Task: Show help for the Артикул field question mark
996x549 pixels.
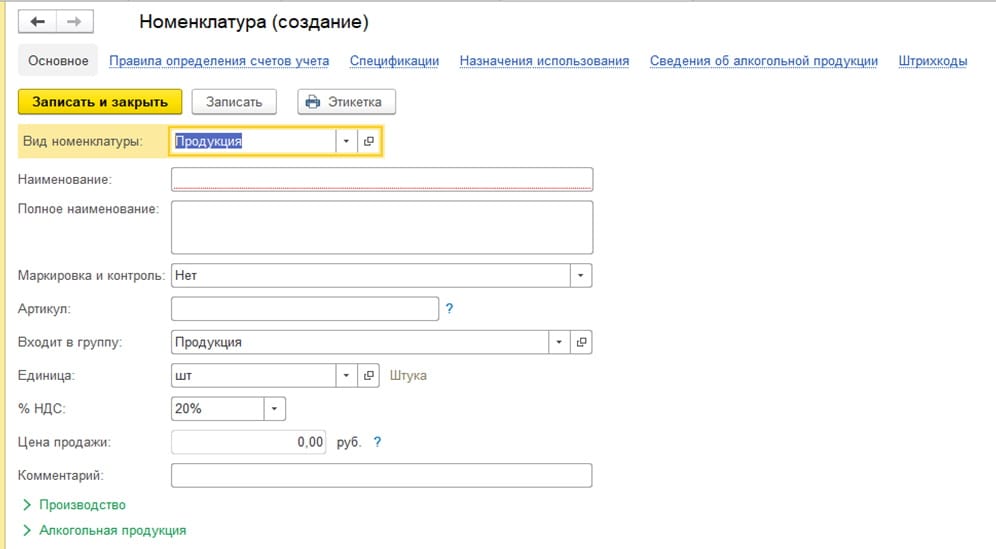Action: point(449,309)
